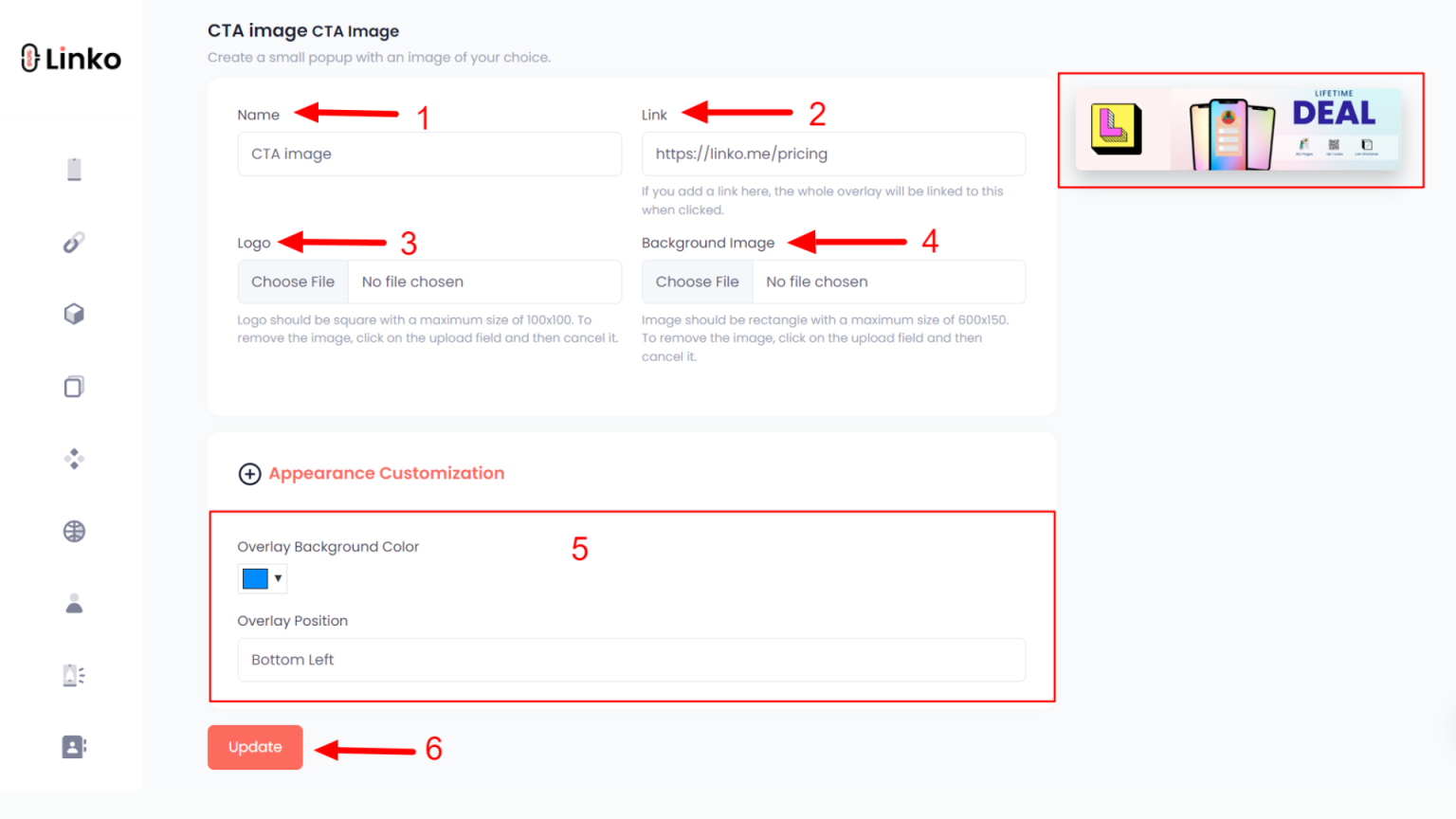Select the smartphone pages icon in the sidebar
The height and width of the screenshot is (819, 1456).
(x=73, y=168)
